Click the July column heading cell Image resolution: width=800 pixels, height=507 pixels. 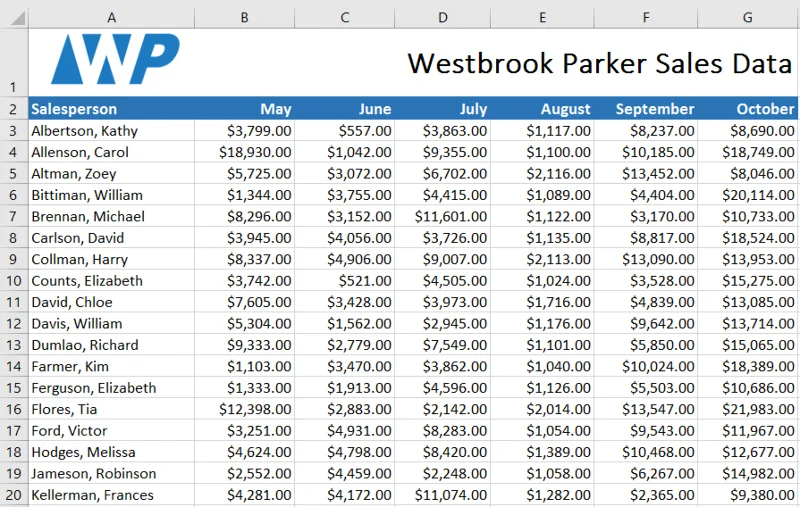click(x=442, y=109)
